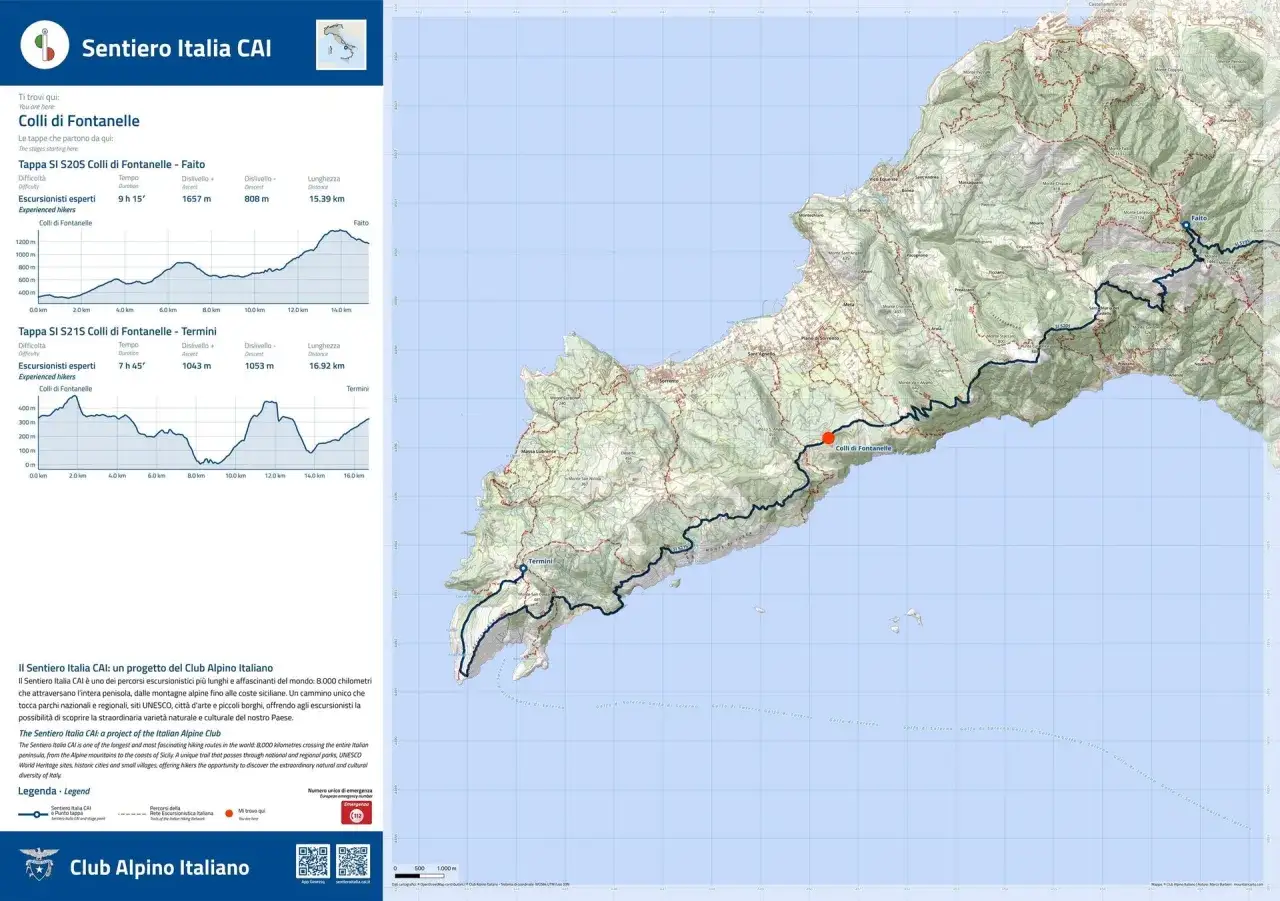Click the App Georesq QR code

tap(313, 861)
